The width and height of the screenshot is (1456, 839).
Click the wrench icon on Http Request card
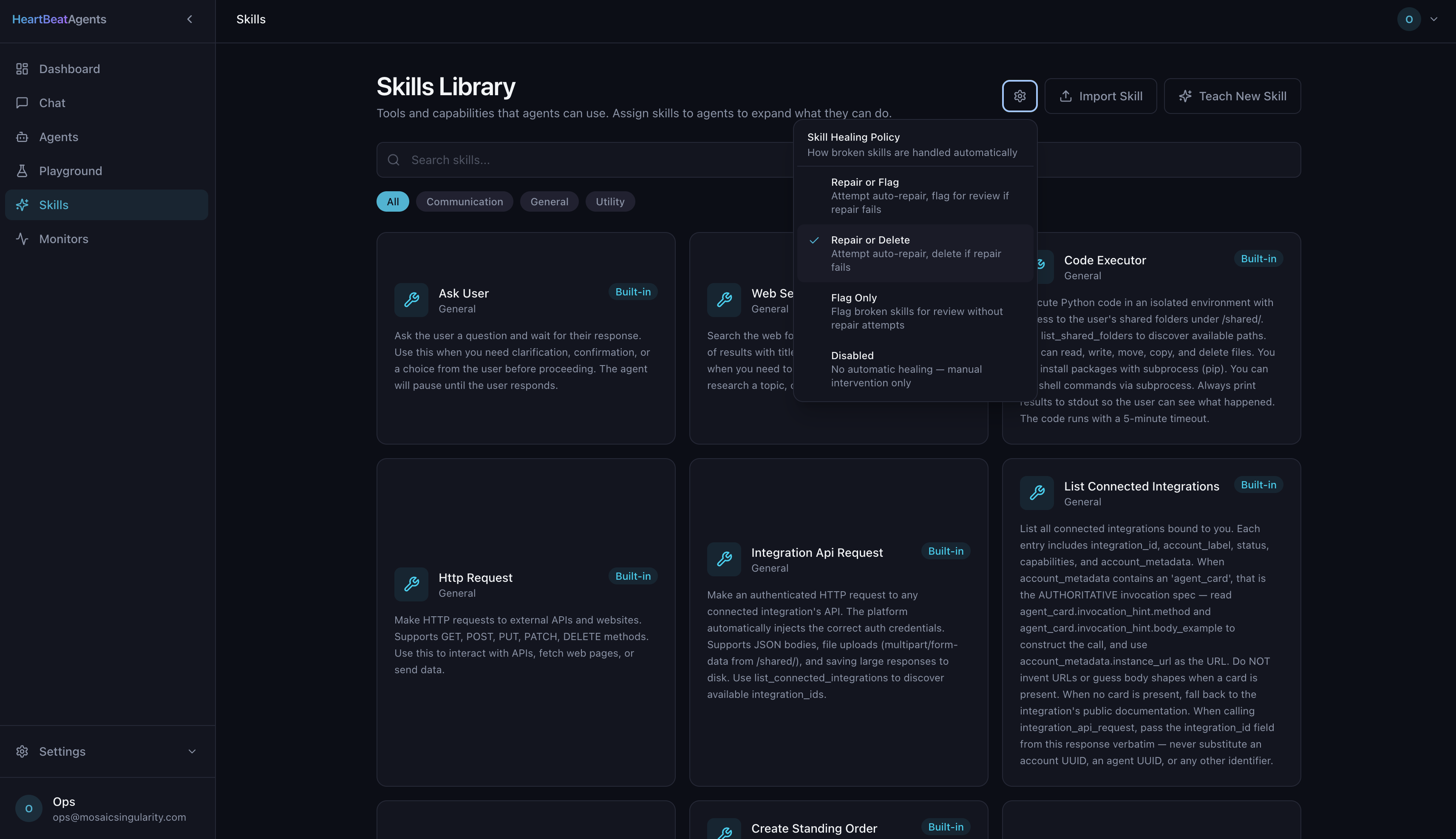tap(411, 584)
